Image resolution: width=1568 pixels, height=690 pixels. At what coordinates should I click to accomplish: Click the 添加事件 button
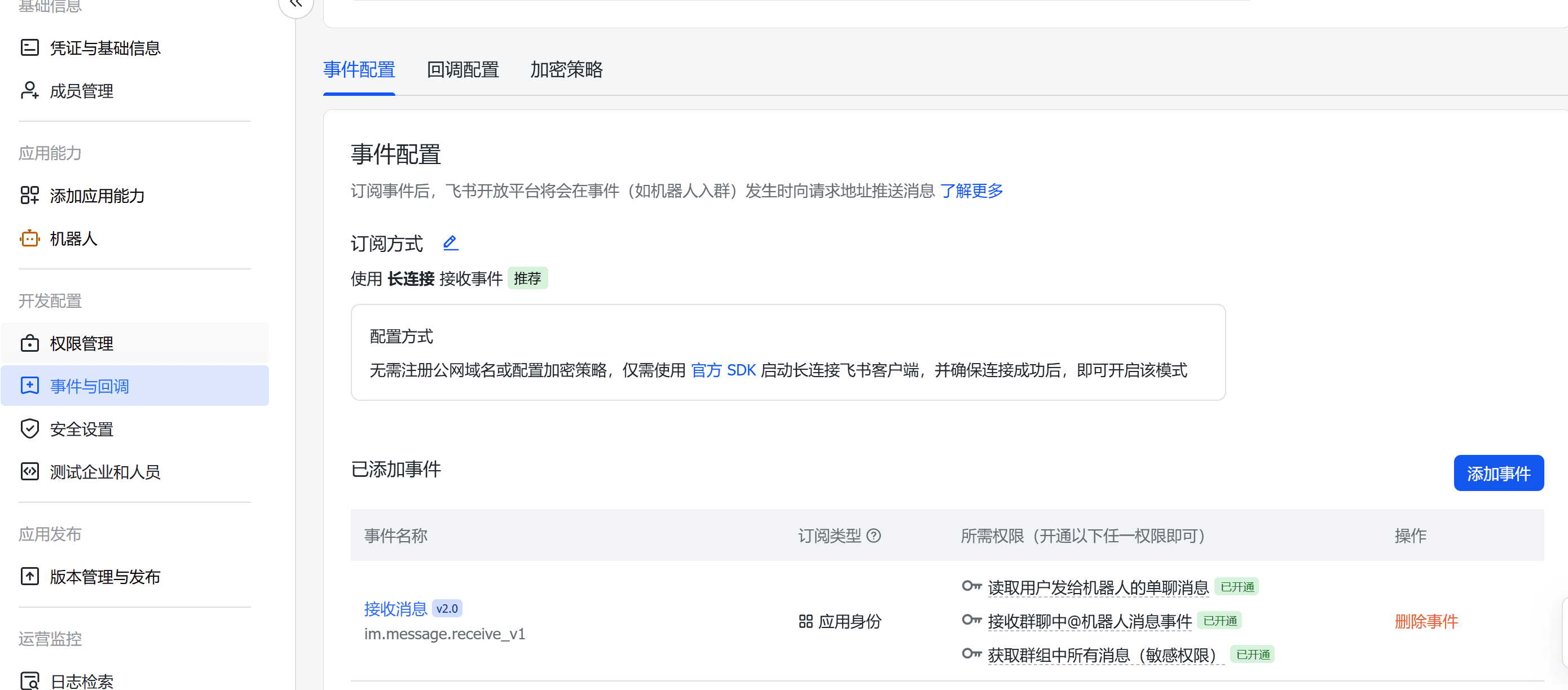pos(1498,473)
